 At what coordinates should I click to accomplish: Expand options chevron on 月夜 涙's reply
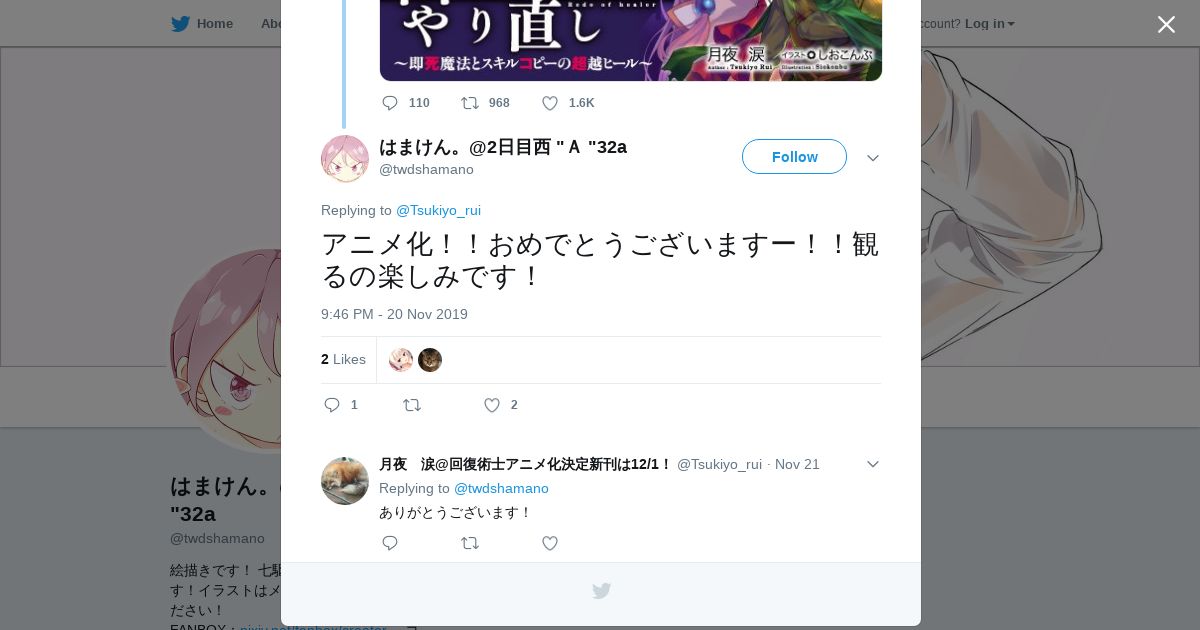pos(873,464)
